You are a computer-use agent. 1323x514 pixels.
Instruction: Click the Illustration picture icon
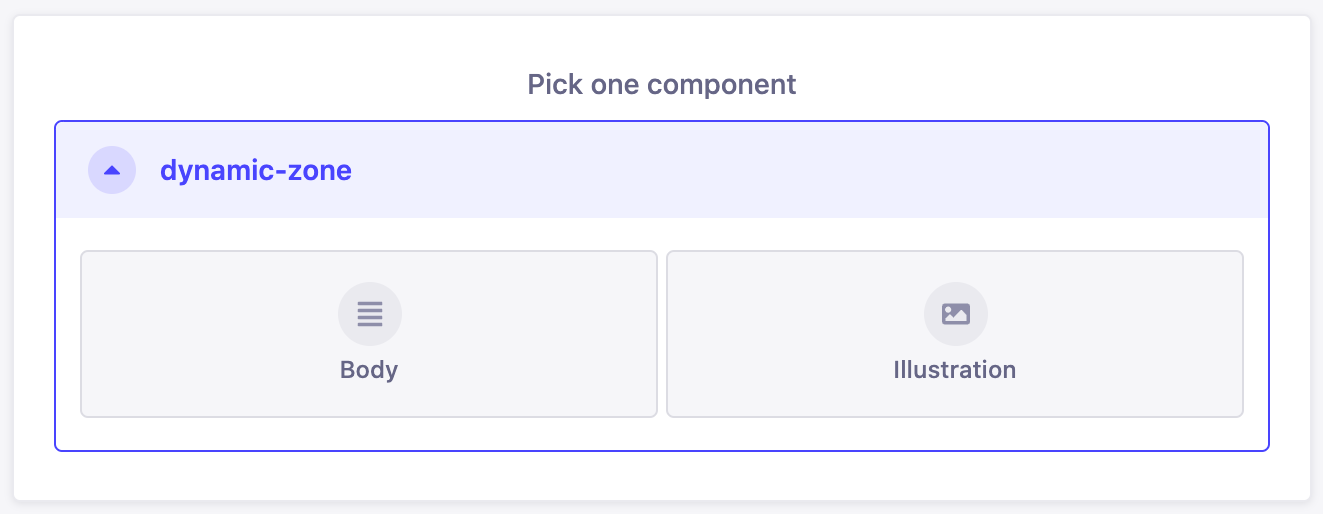955,314
